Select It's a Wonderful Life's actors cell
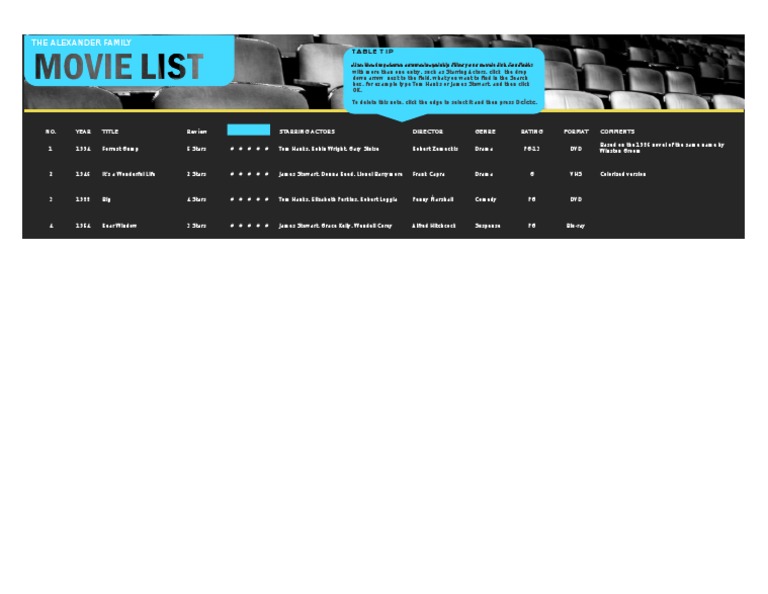 coord(340,174)
